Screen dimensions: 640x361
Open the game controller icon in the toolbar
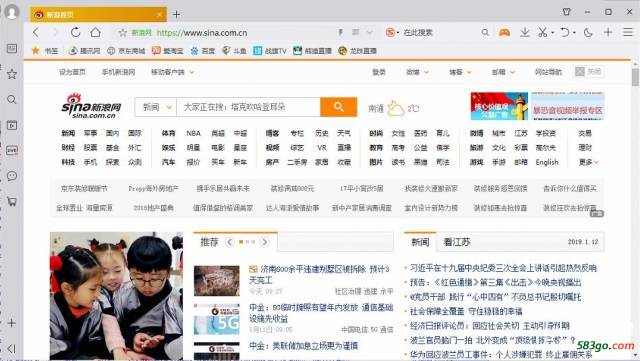tap(504, 32)
